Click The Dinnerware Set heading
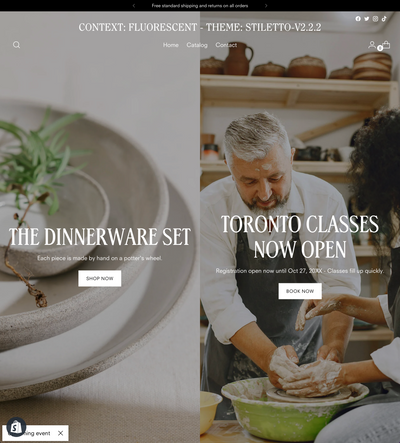Image resolution: width=400 pixels, height=443 pixels. click(100, 237)
